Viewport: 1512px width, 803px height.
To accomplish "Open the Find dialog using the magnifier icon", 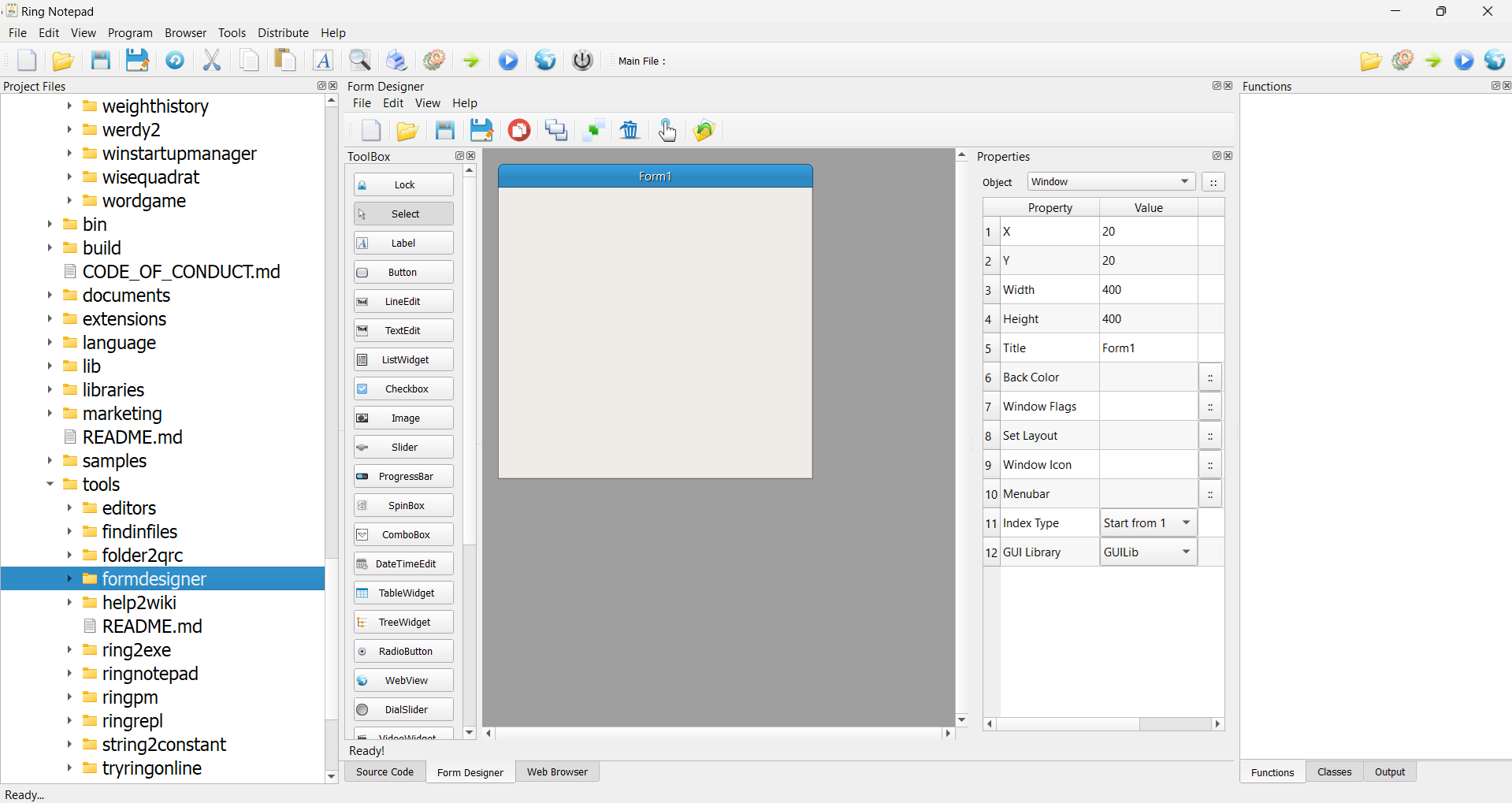I will point(359,60).
